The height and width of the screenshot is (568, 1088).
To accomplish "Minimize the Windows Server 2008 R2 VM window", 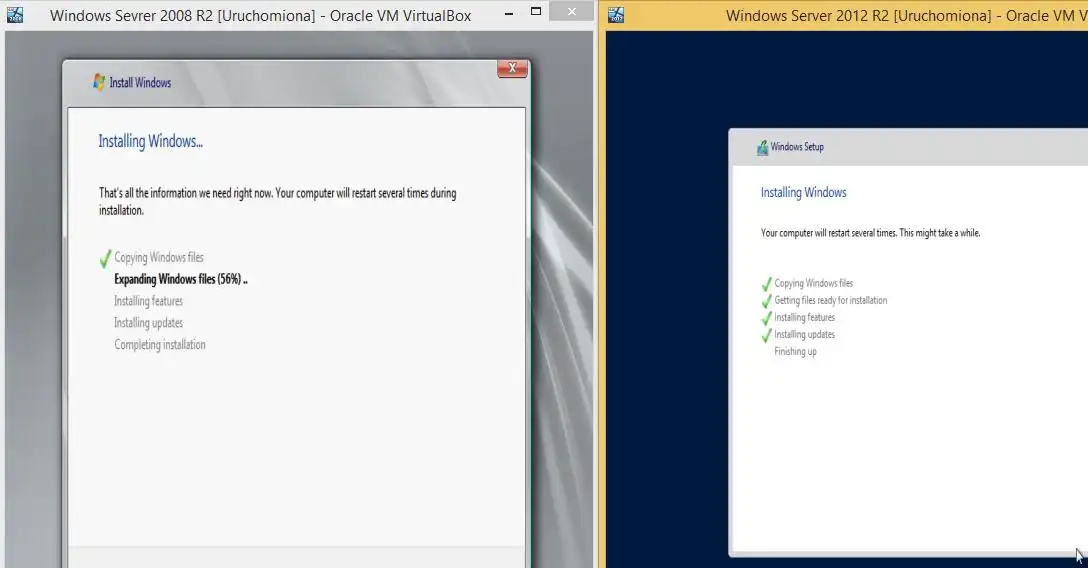I will tap(509, 13).
